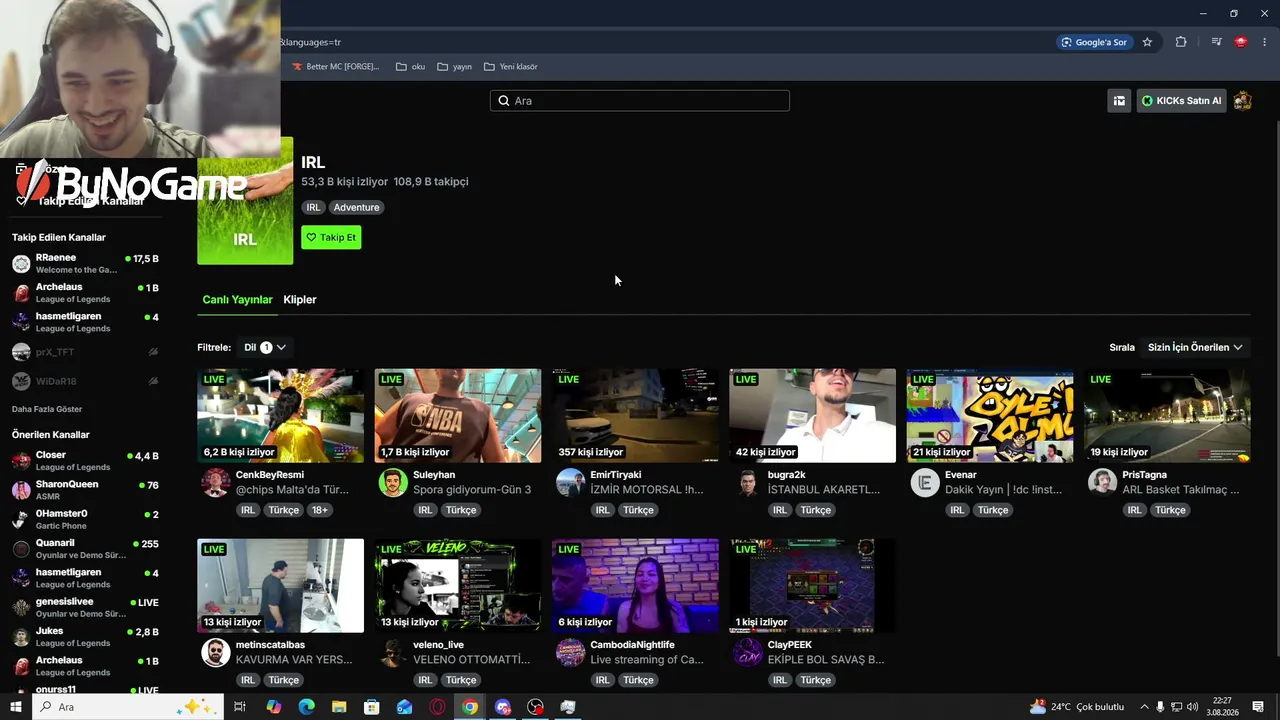Open the IRL category cover image

pos(245,201)
